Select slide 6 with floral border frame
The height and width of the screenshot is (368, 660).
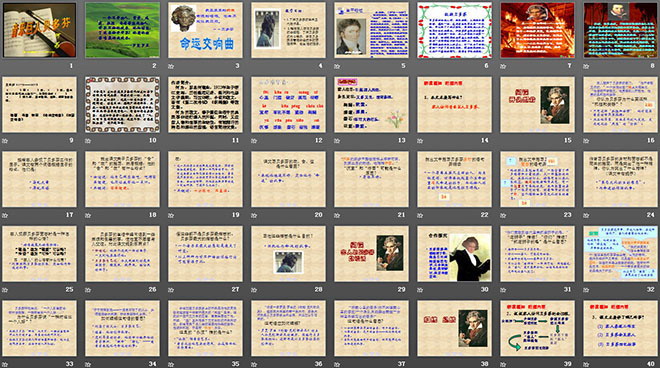click(455, 30)
